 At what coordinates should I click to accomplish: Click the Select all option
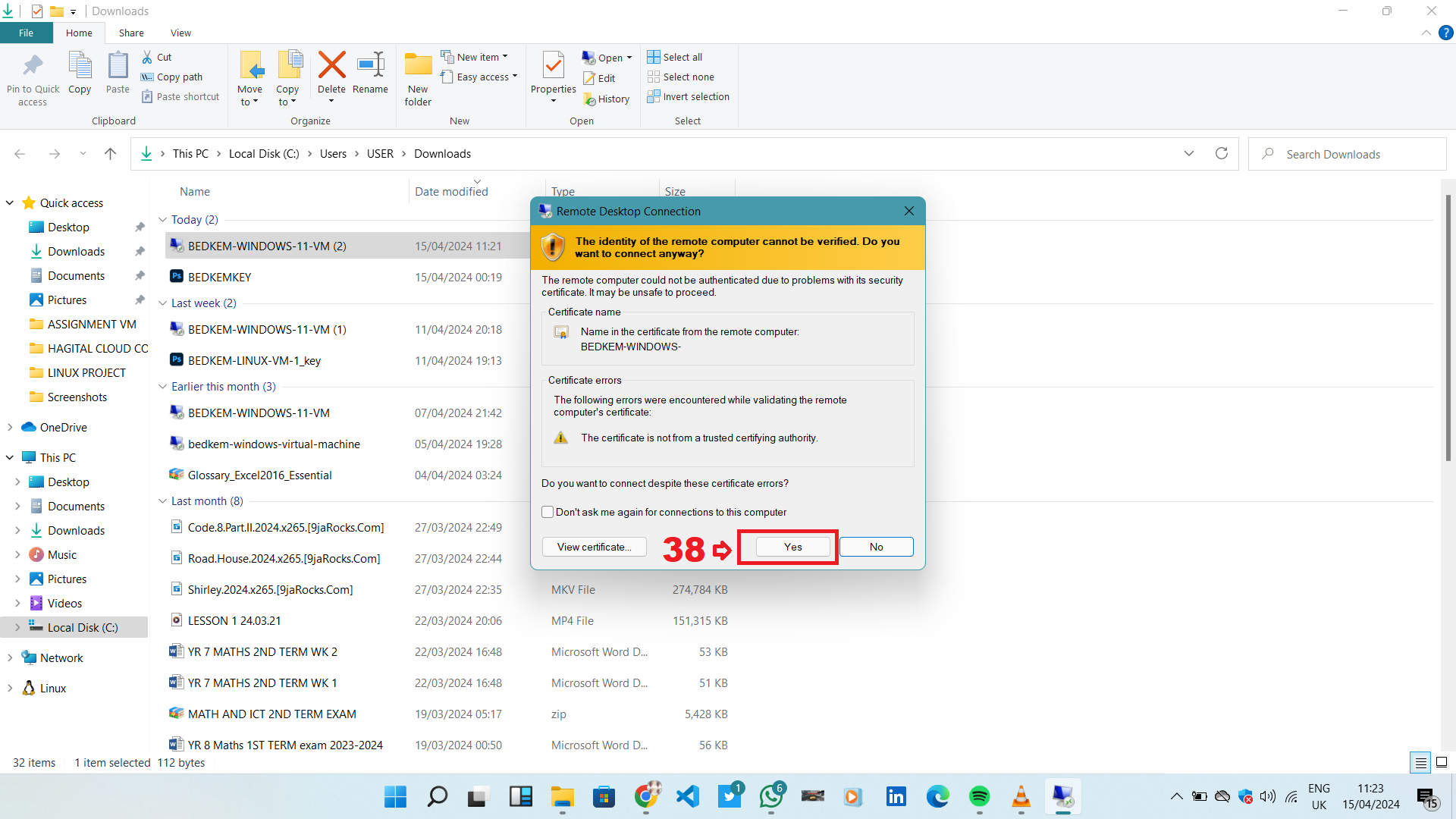pyautogui.click(x=682, y=57)
